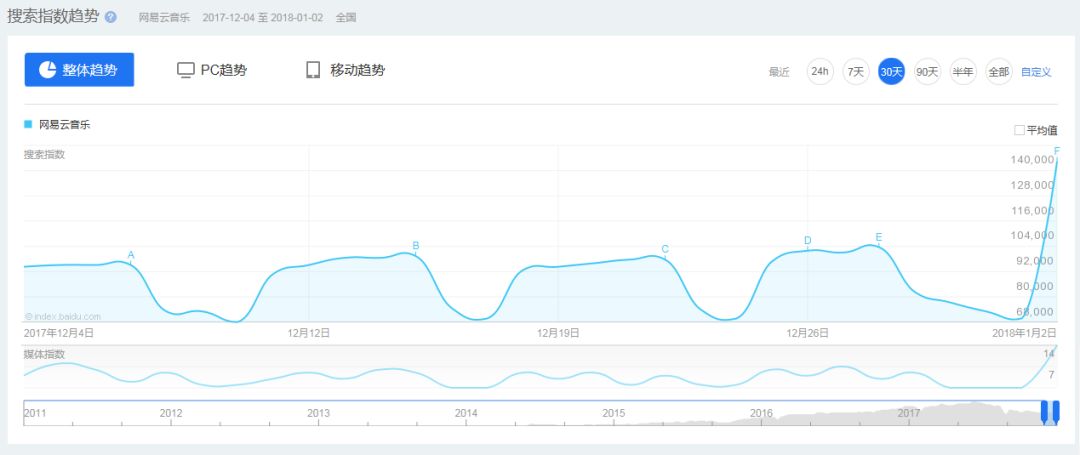This screenshot has height=455, width=1080.
Task: Click the help question mark icon
Action: (111, 17)
